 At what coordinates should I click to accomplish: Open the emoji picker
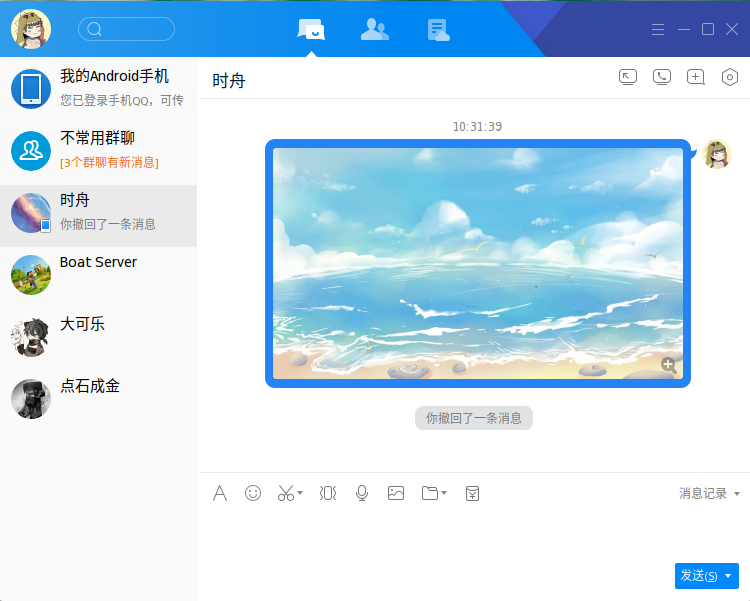253,493
